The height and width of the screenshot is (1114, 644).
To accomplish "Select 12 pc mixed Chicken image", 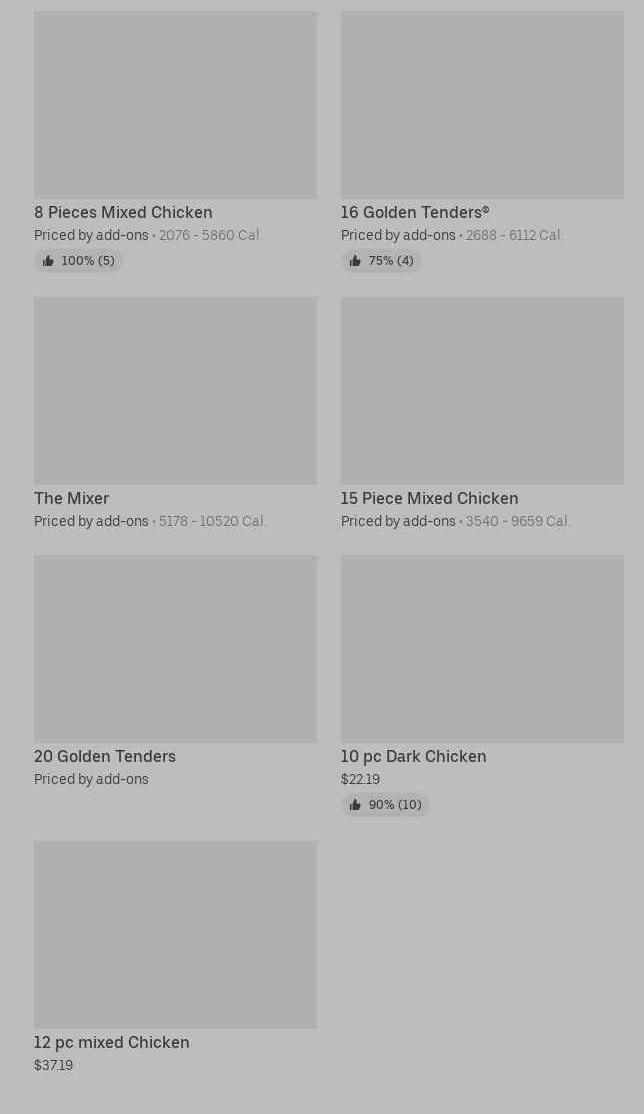I will tap(175, 934).
